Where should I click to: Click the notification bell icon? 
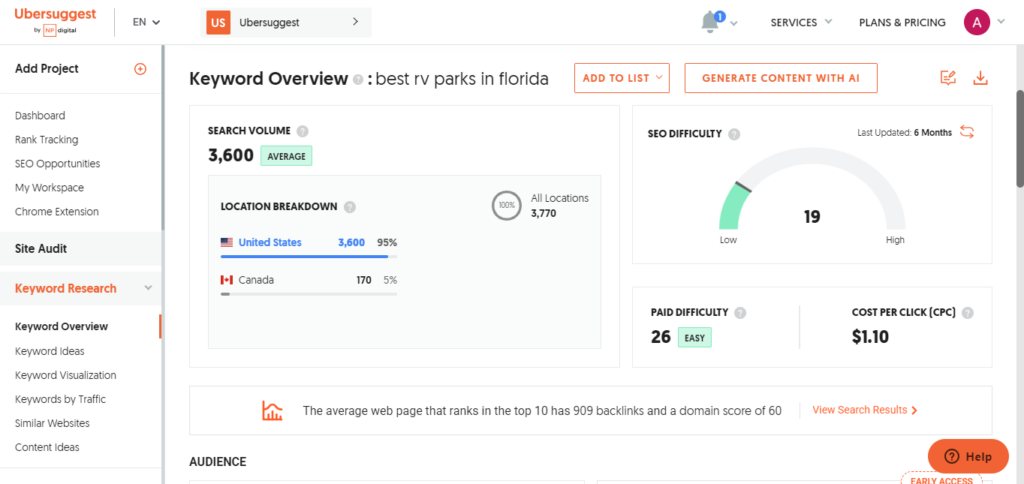[711, 22]
